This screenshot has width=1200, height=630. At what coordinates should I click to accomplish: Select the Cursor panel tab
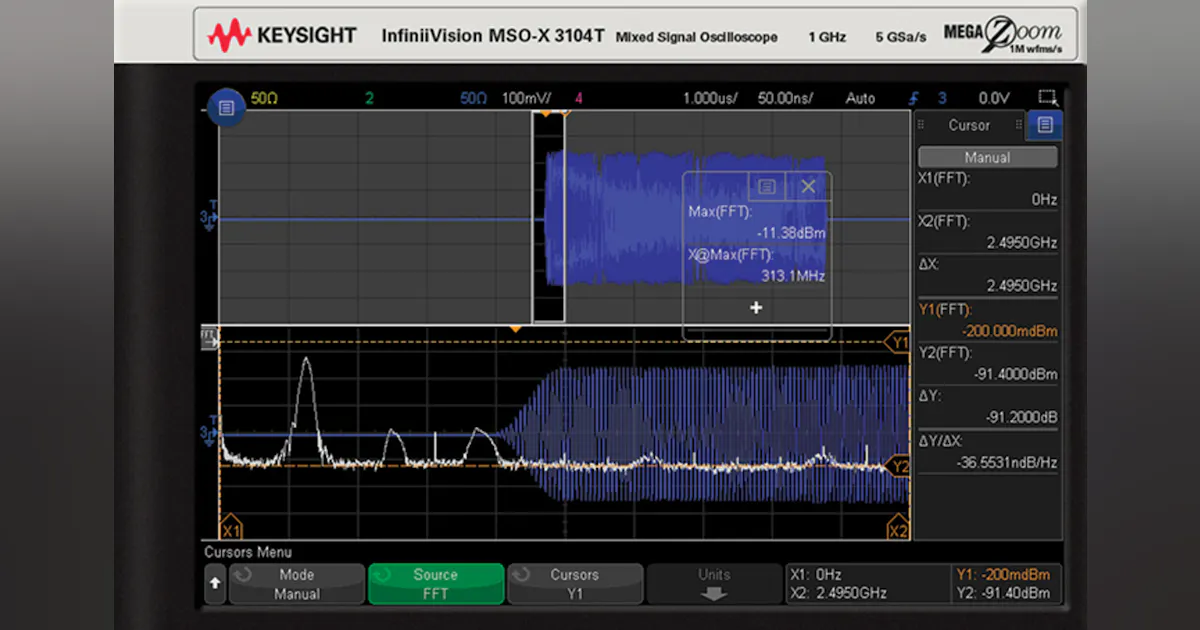[969, 125]
